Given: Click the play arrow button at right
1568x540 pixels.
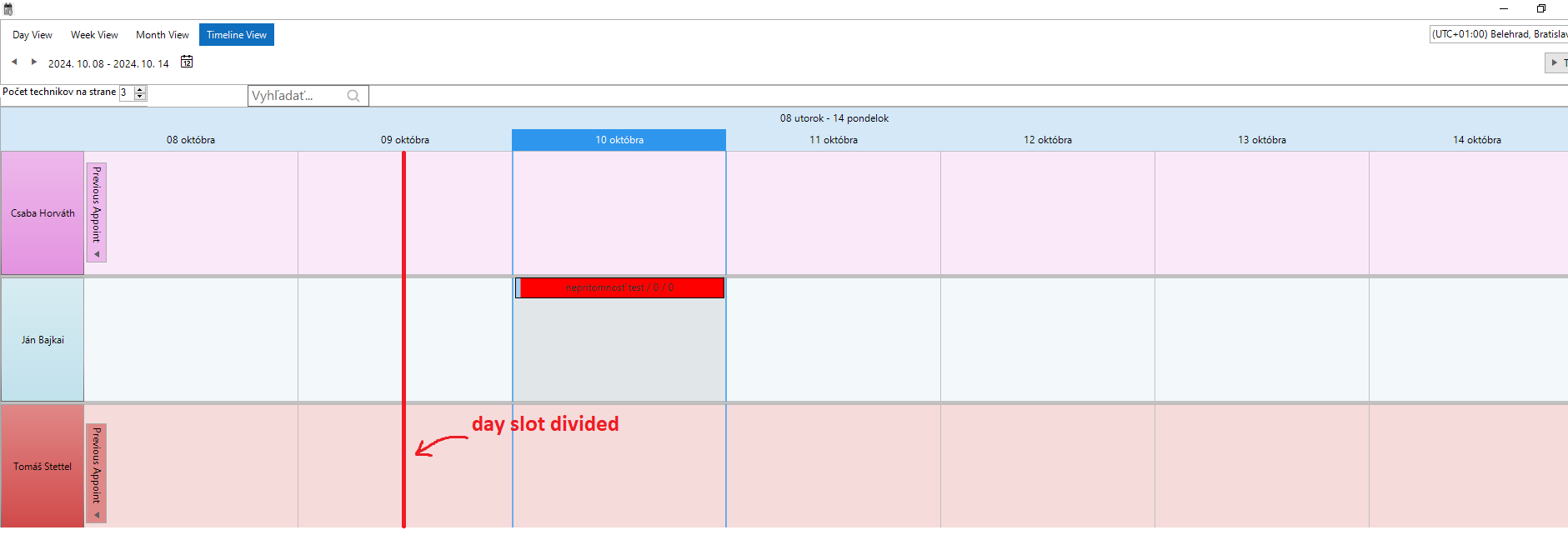Looking at the screenshot, I should [x=1555, y=62].
